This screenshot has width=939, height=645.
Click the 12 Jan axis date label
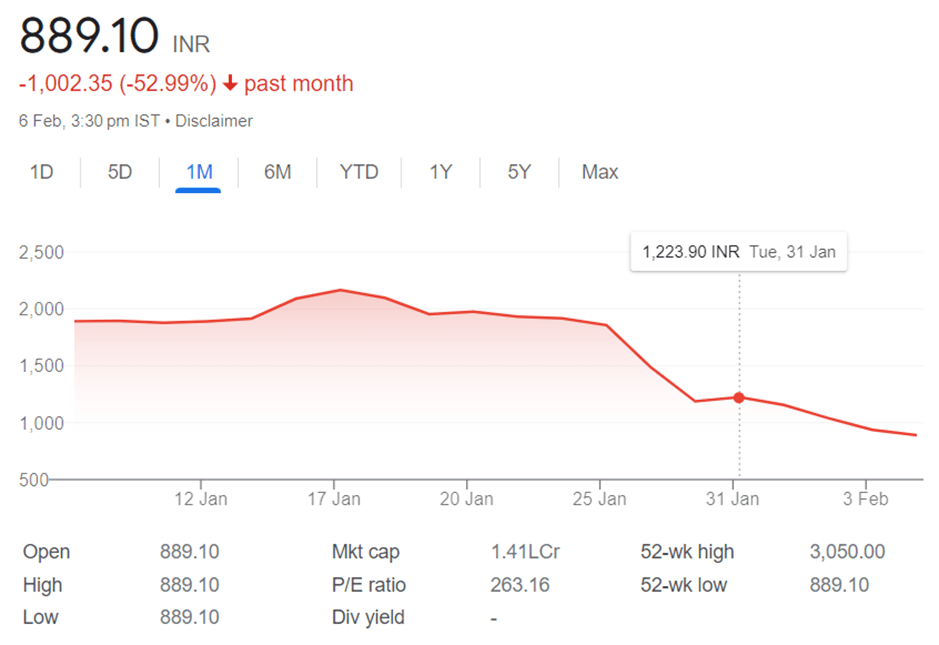[x=200, y=499]
